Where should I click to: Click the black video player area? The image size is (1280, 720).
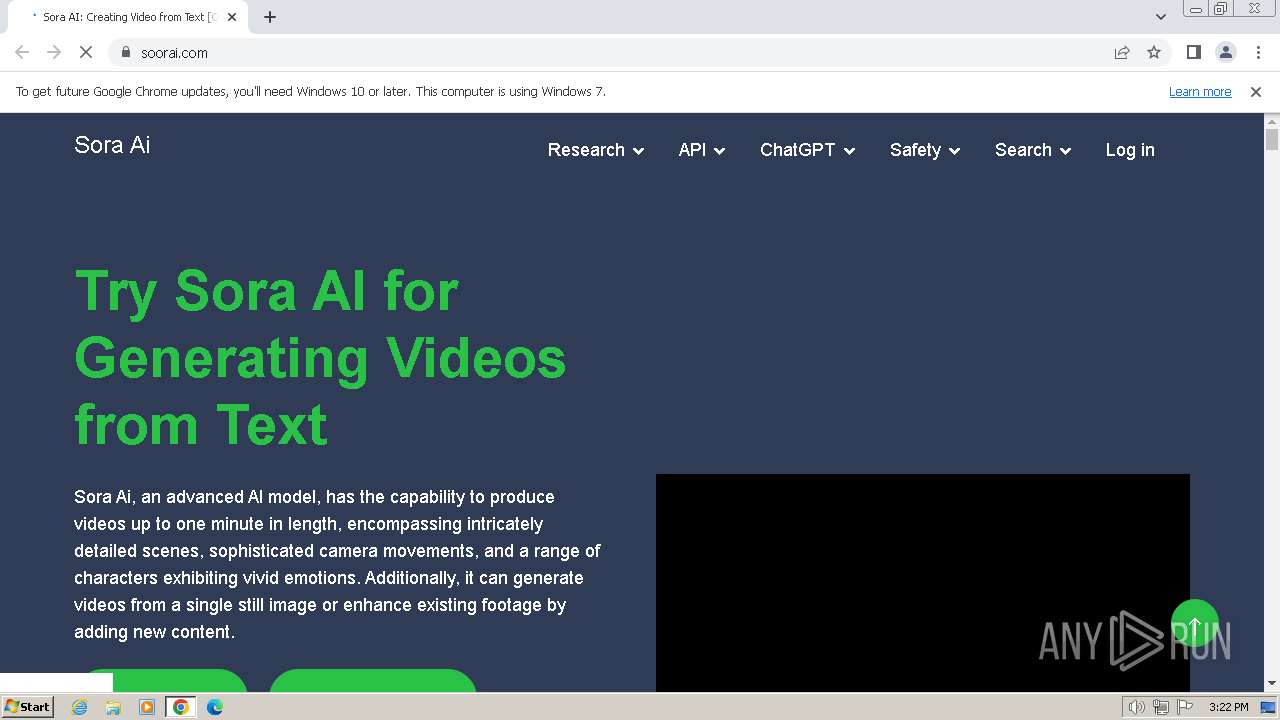[923, 582]
